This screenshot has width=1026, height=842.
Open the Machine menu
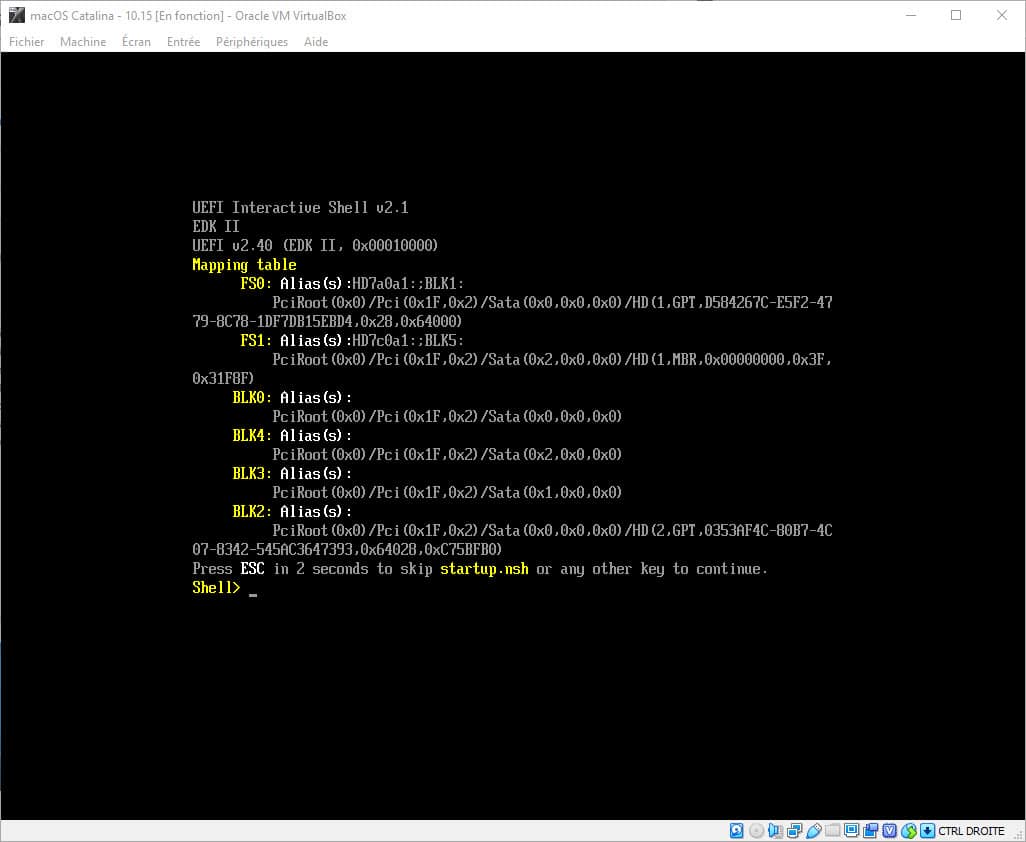83,42
